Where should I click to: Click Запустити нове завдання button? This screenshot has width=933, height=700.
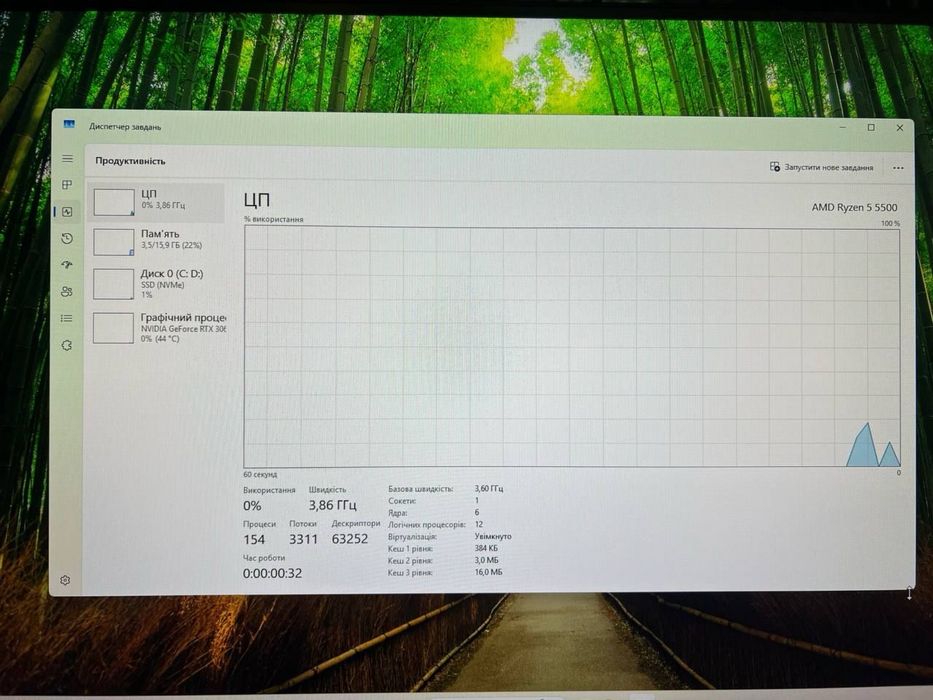[822, 167]
